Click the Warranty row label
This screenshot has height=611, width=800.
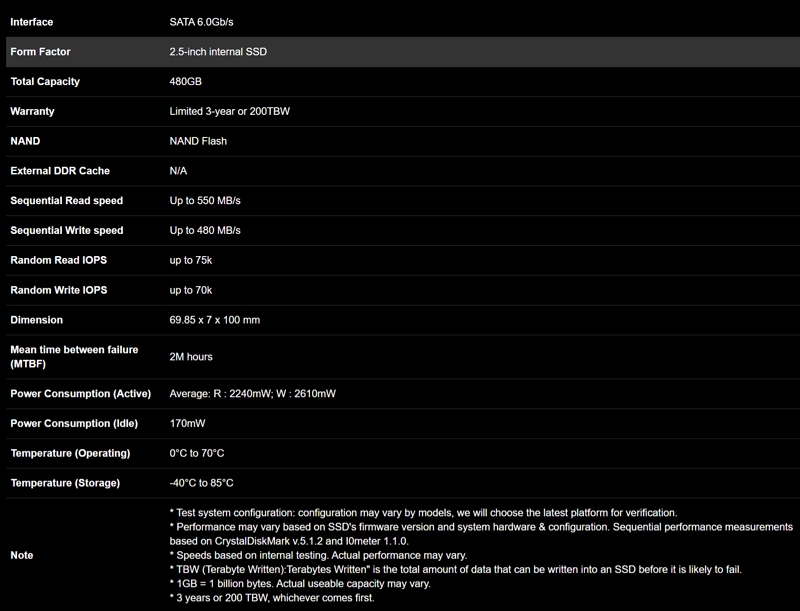point(32,111)
